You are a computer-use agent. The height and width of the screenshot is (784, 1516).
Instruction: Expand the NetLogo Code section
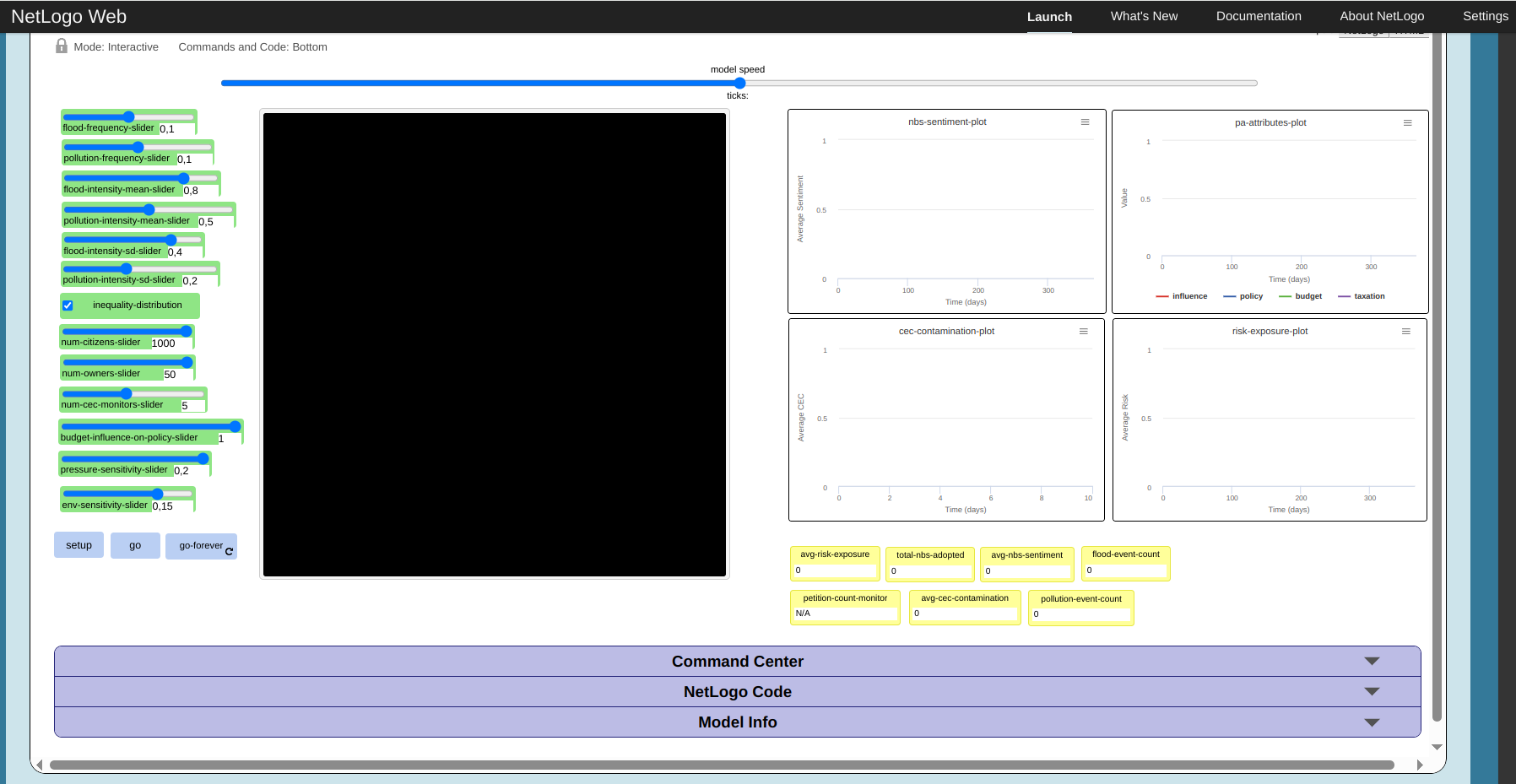(737, 691)
